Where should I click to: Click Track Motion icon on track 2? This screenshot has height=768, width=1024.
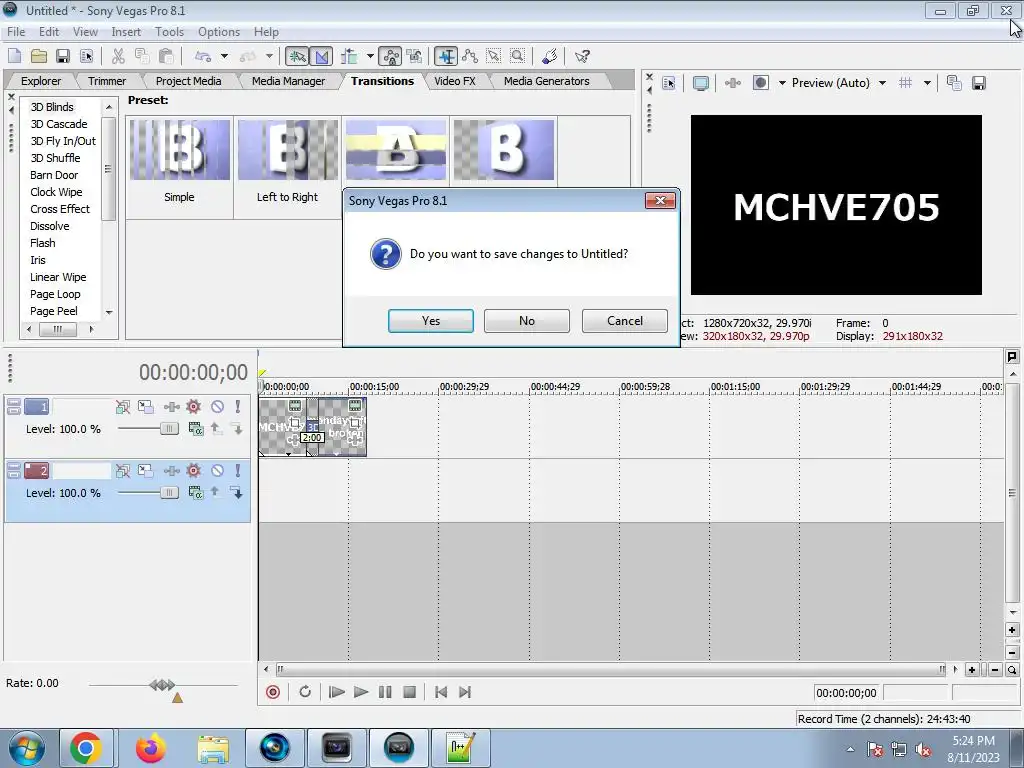tap(145, 470)
